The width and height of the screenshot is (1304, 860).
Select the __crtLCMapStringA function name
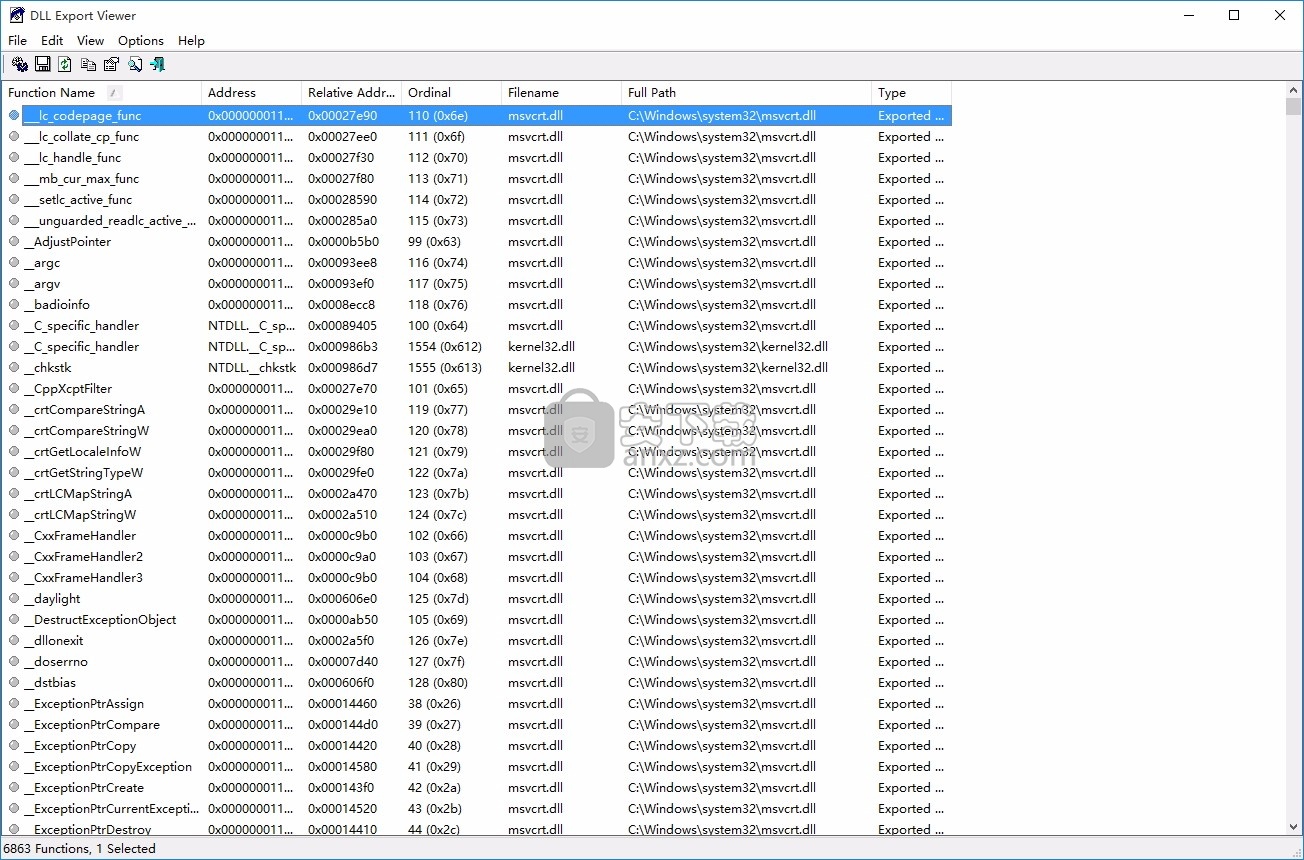coord(79,494)
